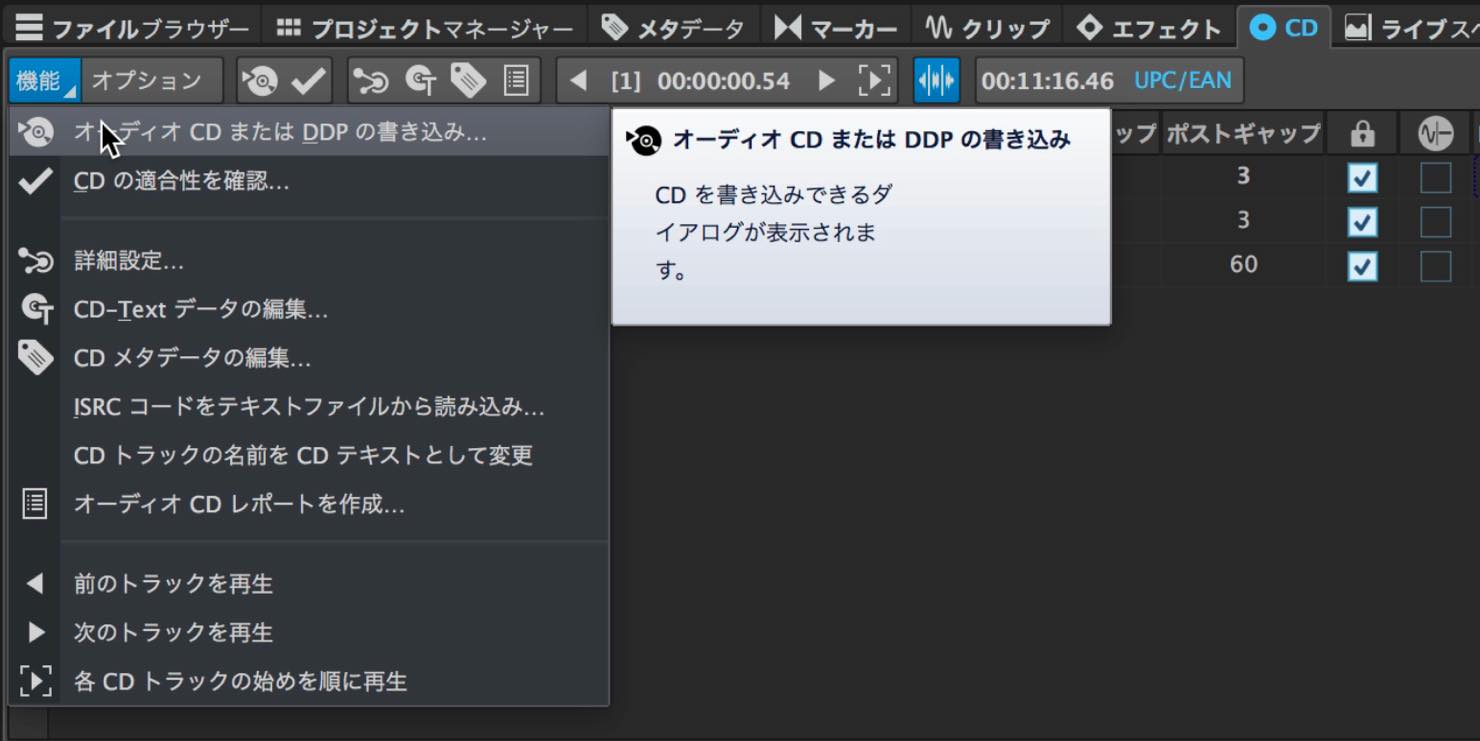Select 各 CD トラックの始めを順に再生
The image size is (1480, 741).
coord(309,682)
